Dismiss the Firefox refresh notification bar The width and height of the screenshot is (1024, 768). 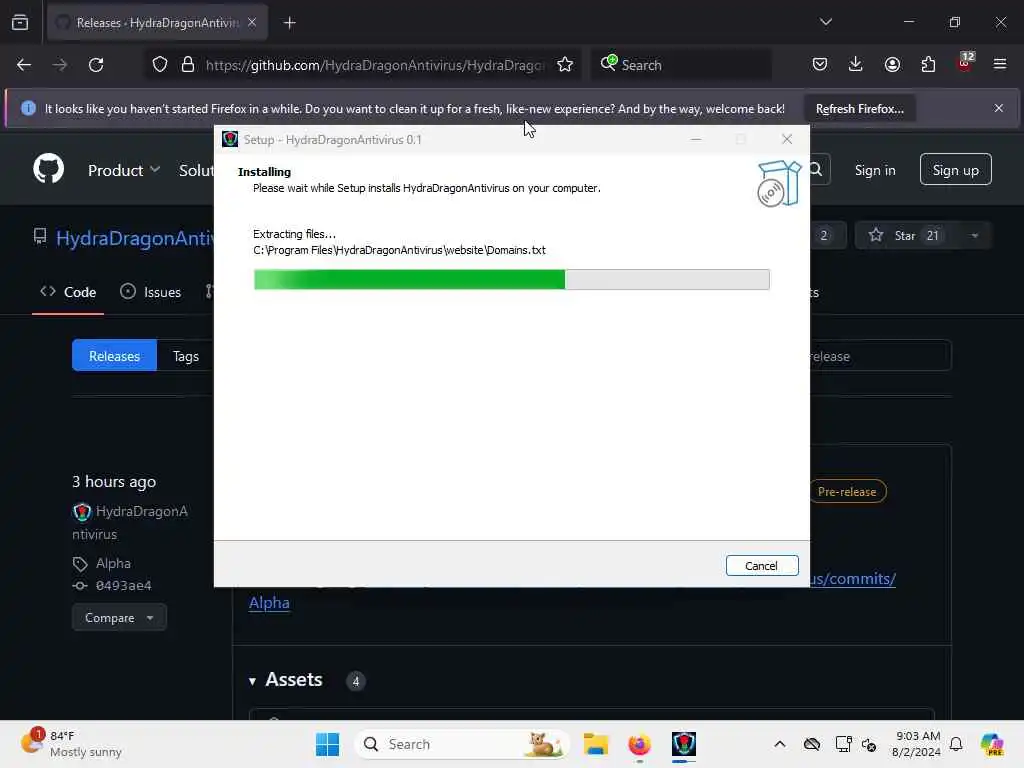(999, 108)
